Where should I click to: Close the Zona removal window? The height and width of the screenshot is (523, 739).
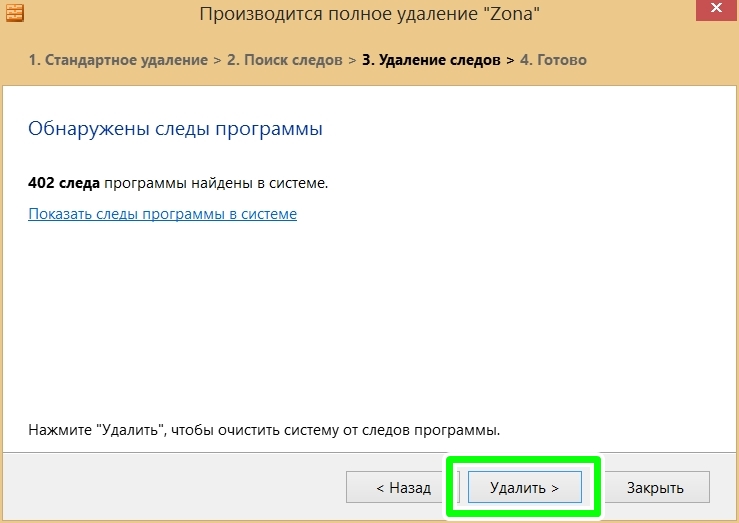coord(716,8)
